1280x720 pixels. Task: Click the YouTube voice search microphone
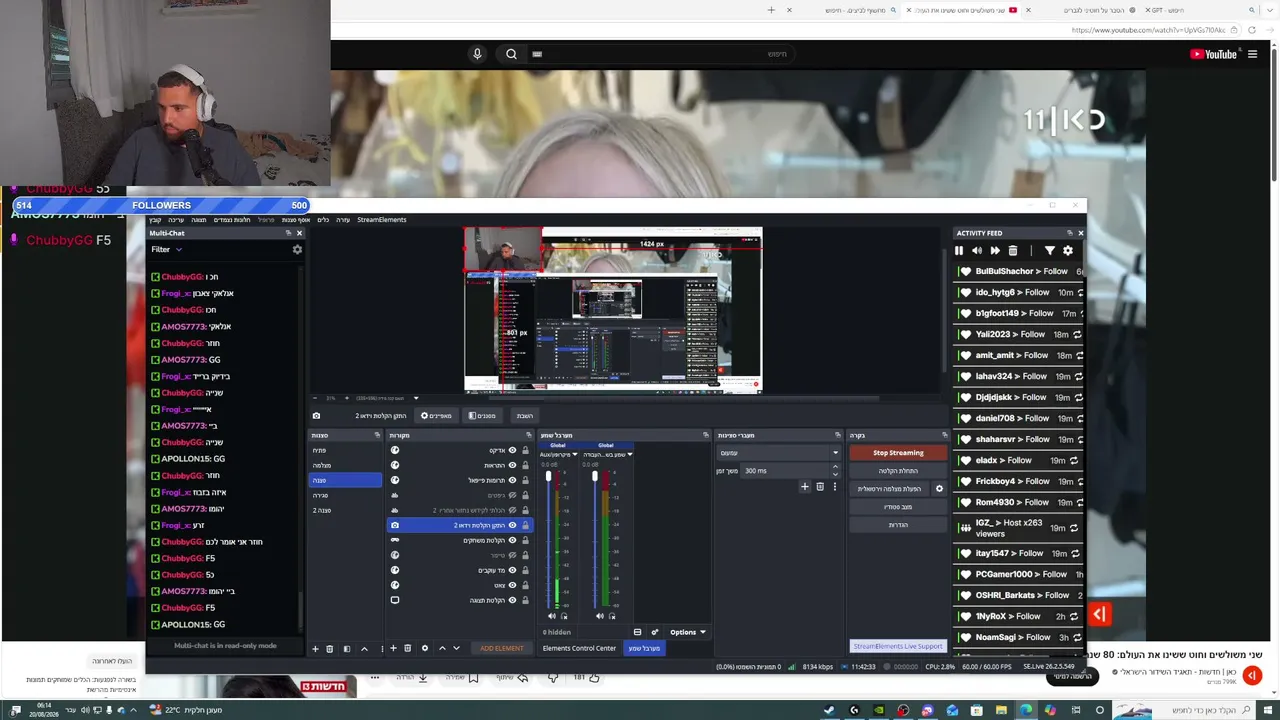tap(477, 54)
